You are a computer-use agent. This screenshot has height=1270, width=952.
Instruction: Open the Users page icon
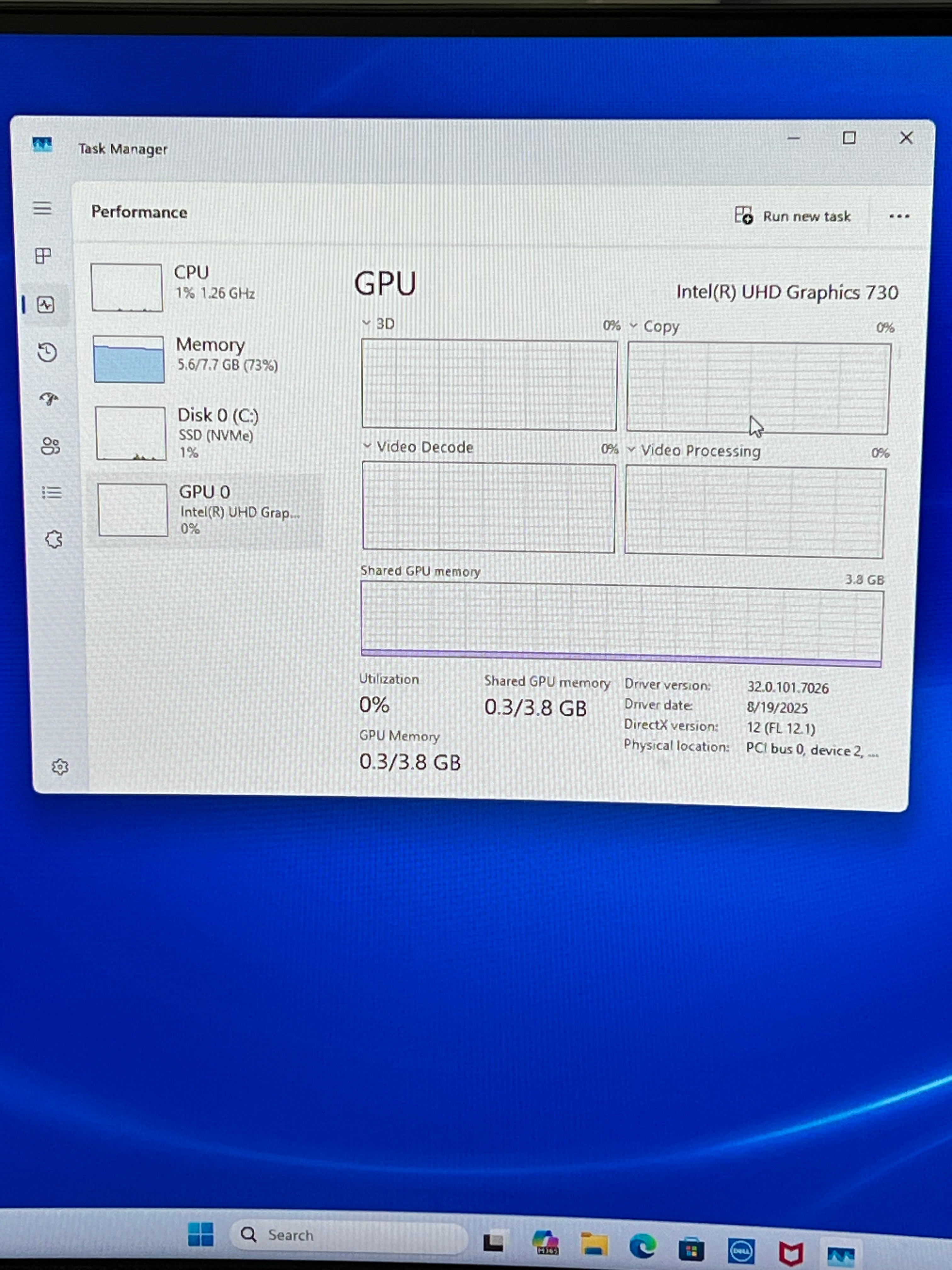pyautogui.click(x=50, y=445)
